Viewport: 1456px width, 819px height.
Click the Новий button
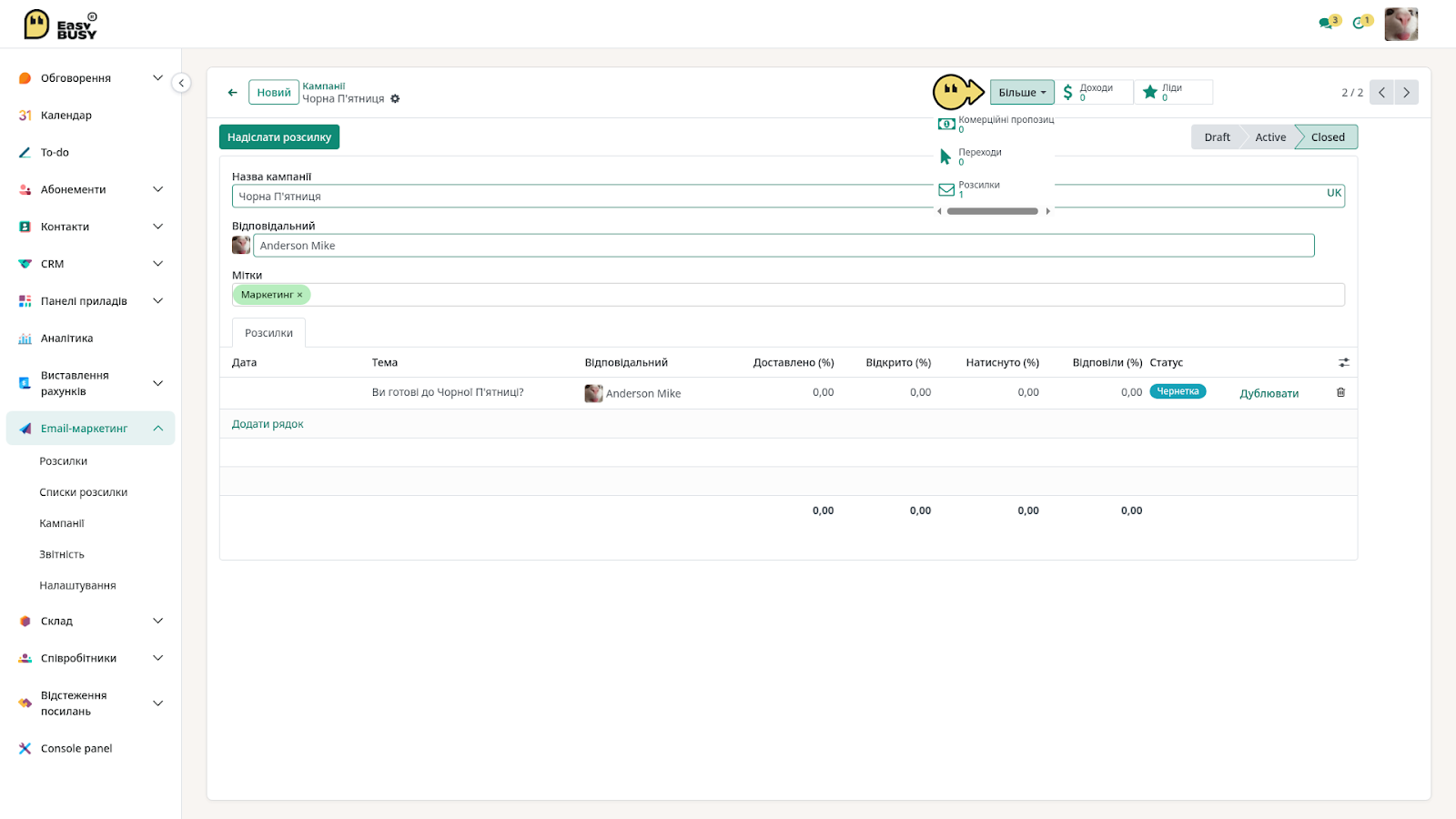(274, 92)
